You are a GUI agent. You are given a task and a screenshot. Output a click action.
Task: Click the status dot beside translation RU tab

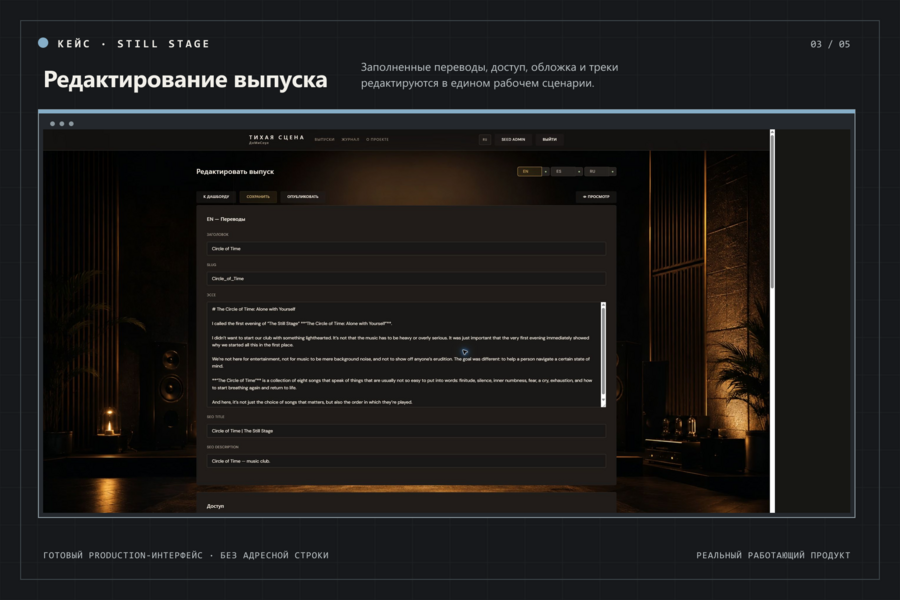pos(612,172)
